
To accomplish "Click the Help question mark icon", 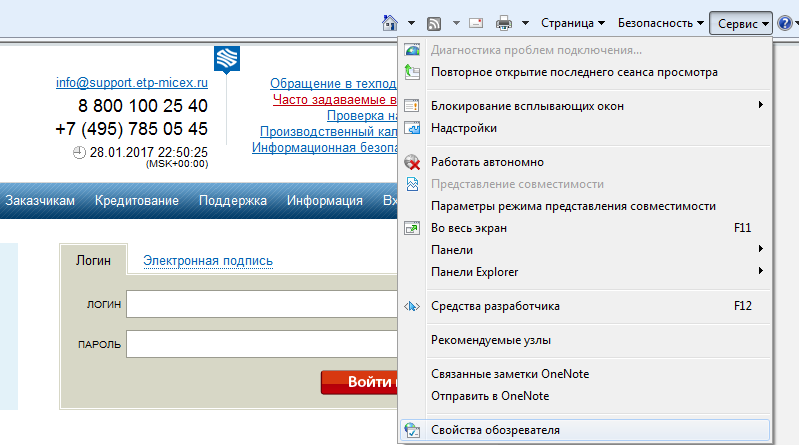I will point(785,22).
